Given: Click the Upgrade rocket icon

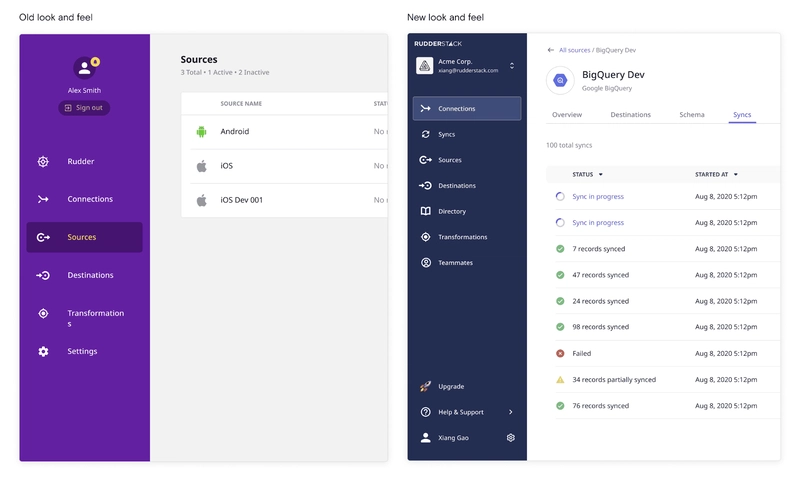Looking at the screenshot, I should tap(426, 386).
